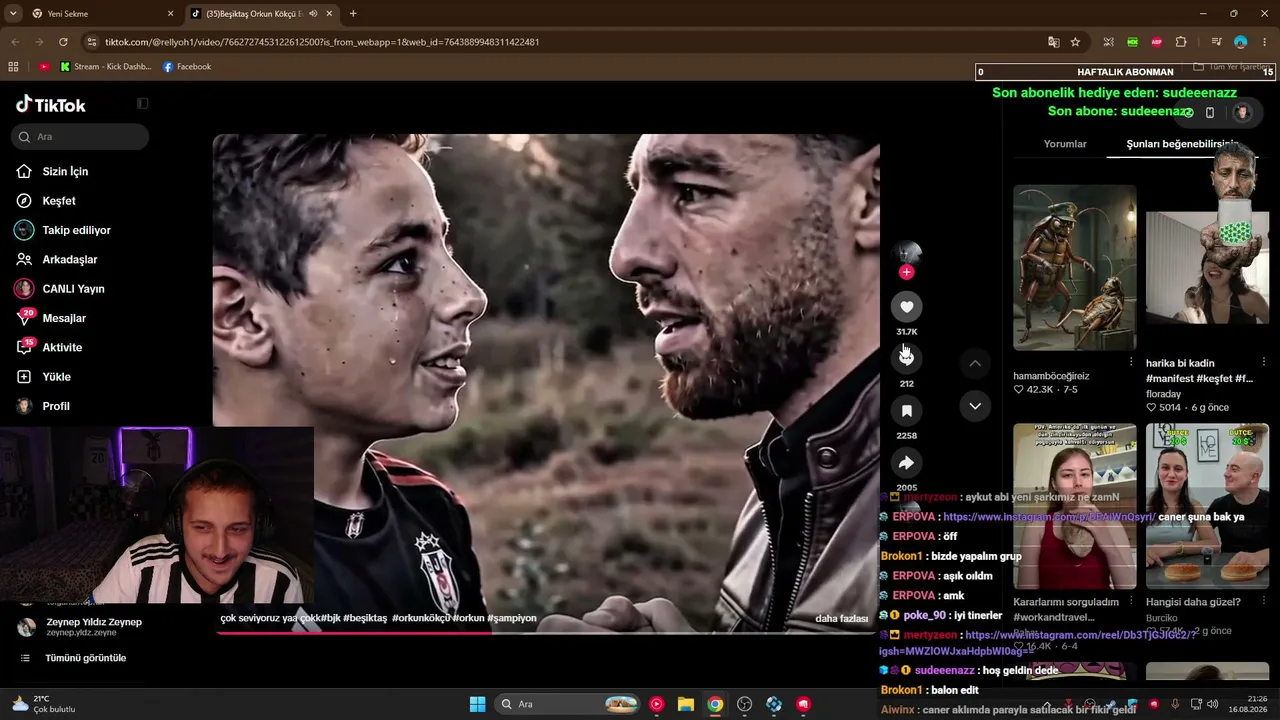Mute the TikTok tab via speaker icon
This screenshot has width=1280, height=720.
pos(313,14)
